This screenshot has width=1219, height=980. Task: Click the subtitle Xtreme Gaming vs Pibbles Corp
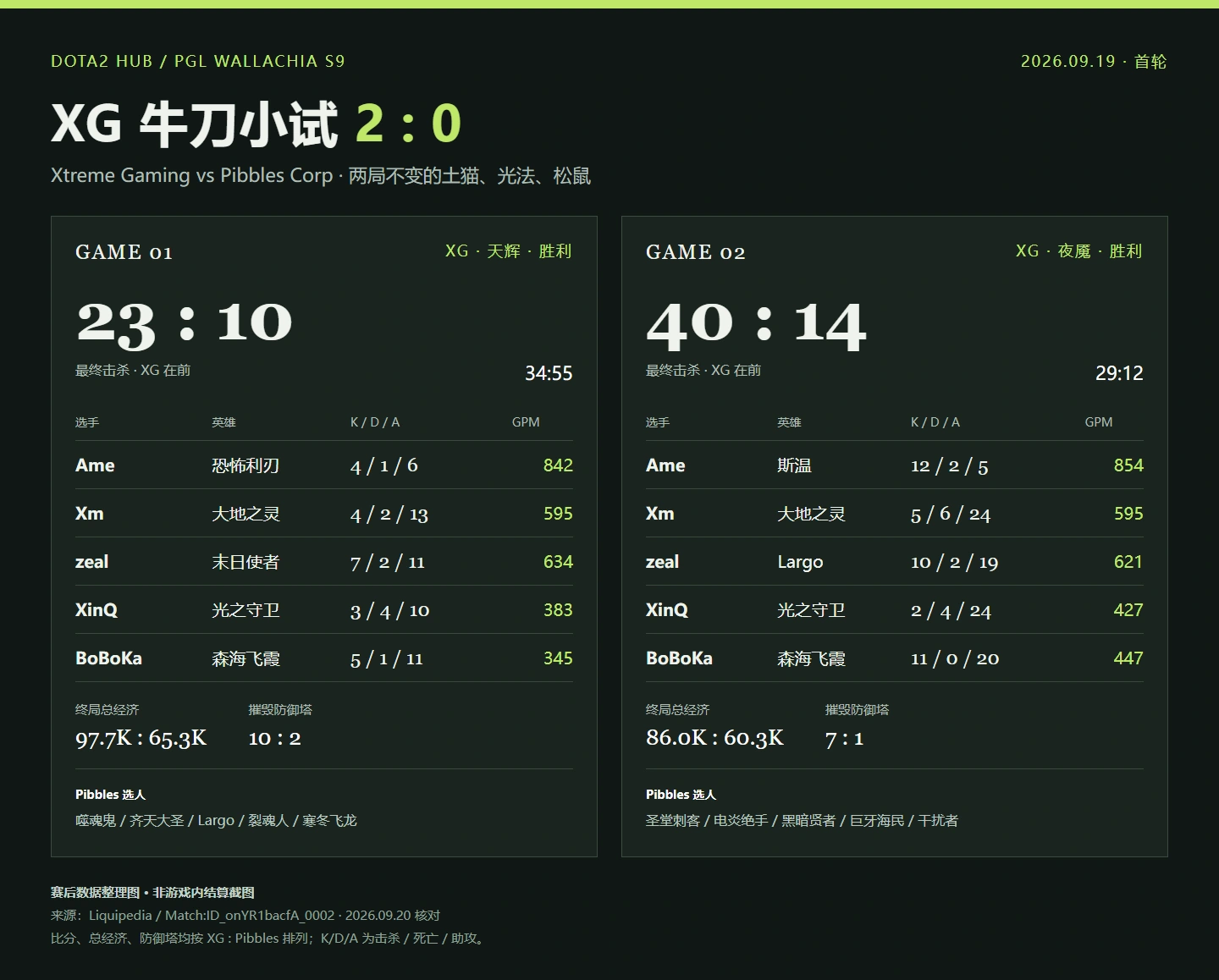(x=191, y=175)
